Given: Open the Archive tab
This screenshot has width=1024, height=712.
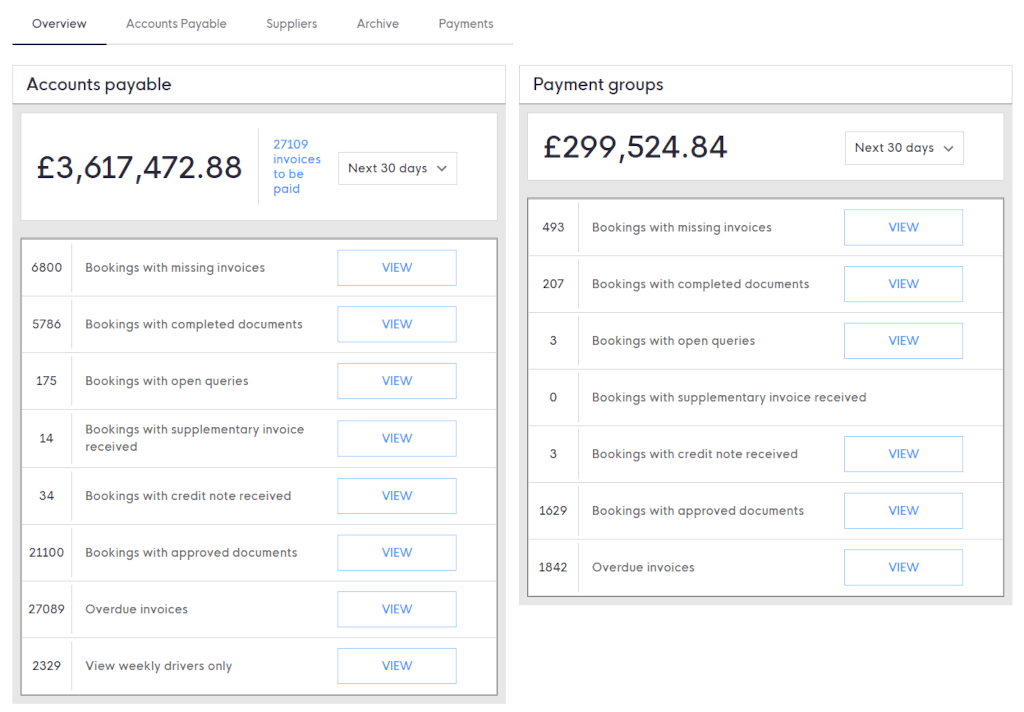Looking at the screenshot, I should coord(377,24).
